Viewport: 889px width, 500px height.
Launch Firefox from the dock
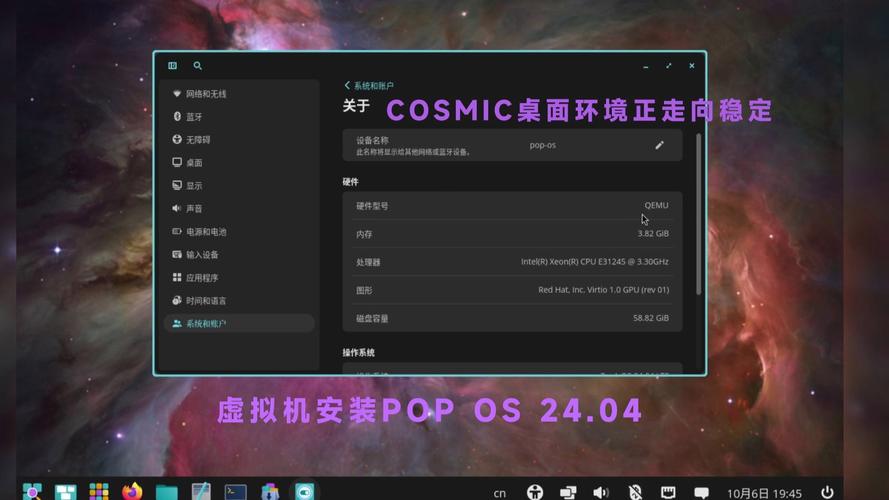pos(133,491)
